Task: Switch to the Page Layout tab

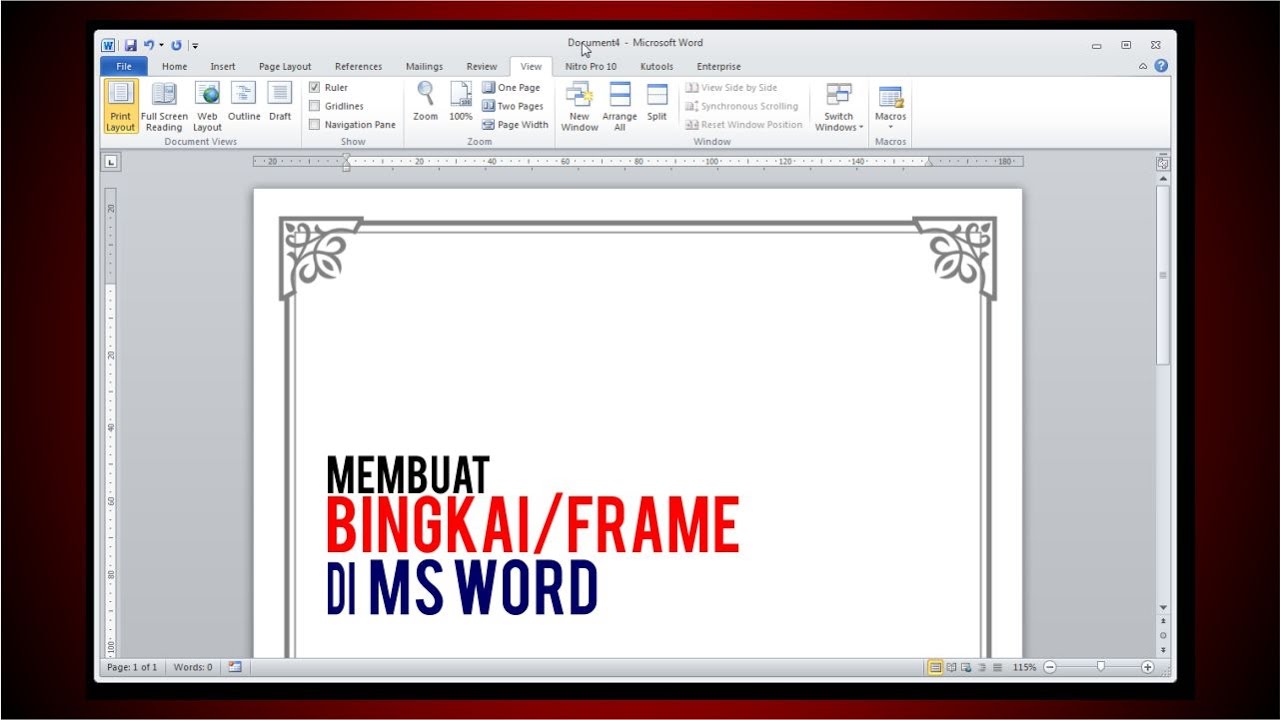Action: point(285,66)
